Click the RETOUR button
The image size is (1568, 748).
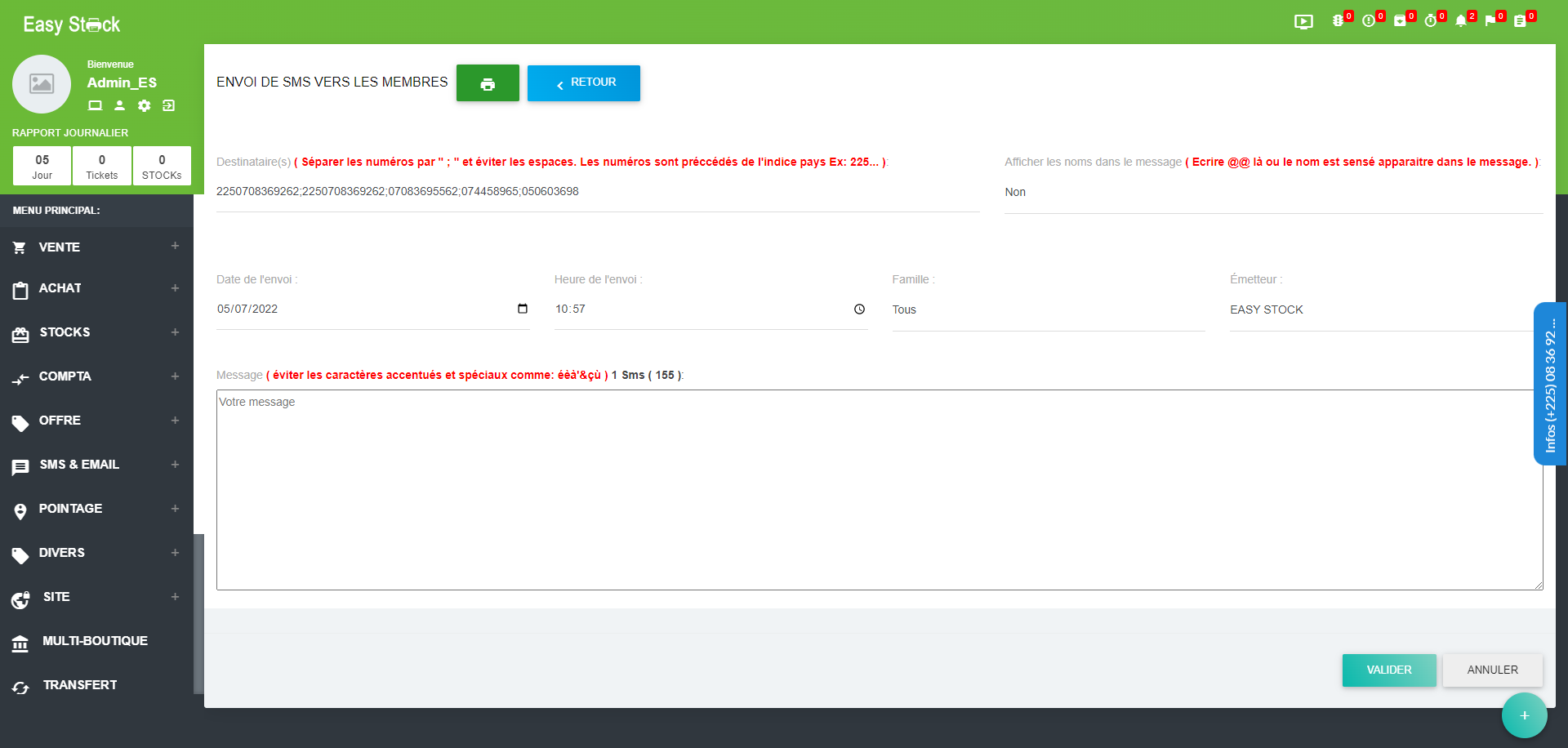[584, 83]
